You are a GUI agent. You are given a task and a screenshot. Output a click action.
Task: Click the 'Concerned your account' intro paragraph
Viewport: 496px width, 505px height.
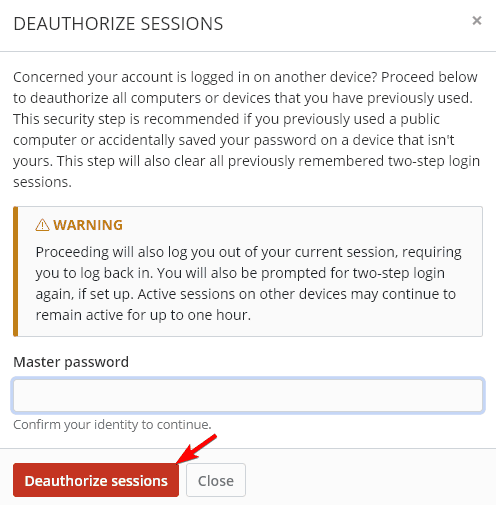pyautogui.click(x=247, y=129)
